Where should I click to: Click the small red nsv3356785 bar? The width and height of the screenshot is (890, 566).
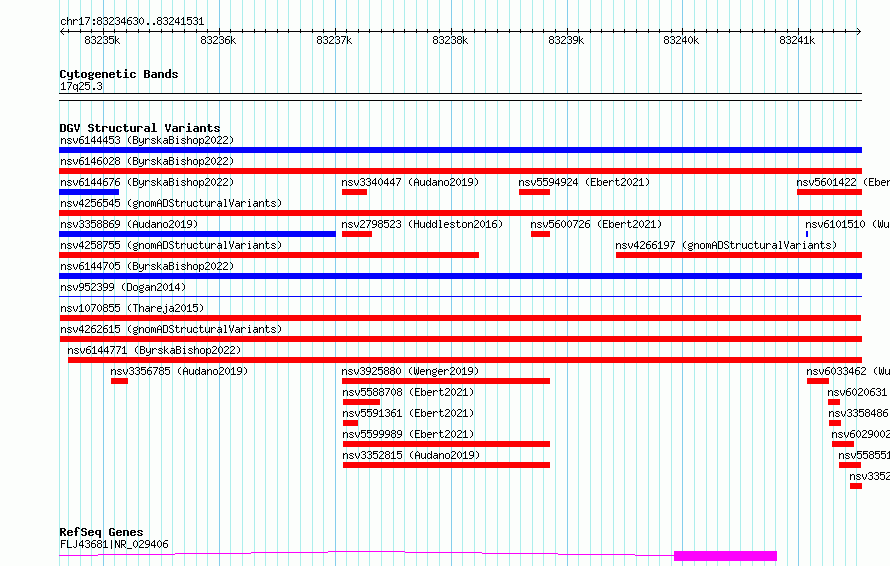point(119,381)
